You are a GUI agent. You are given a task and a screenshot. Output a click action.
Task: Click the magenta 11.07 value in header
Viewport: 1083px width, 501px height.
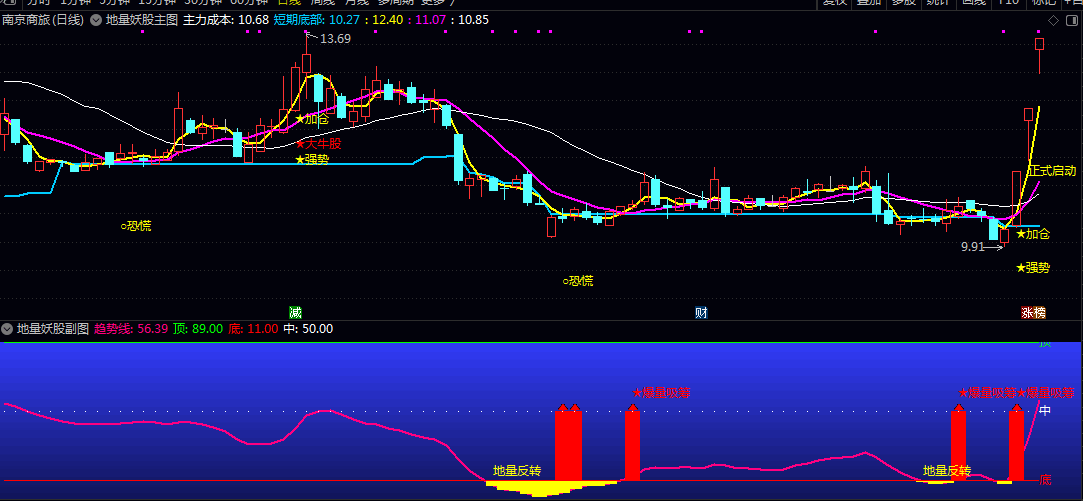[x=430, y=20]
